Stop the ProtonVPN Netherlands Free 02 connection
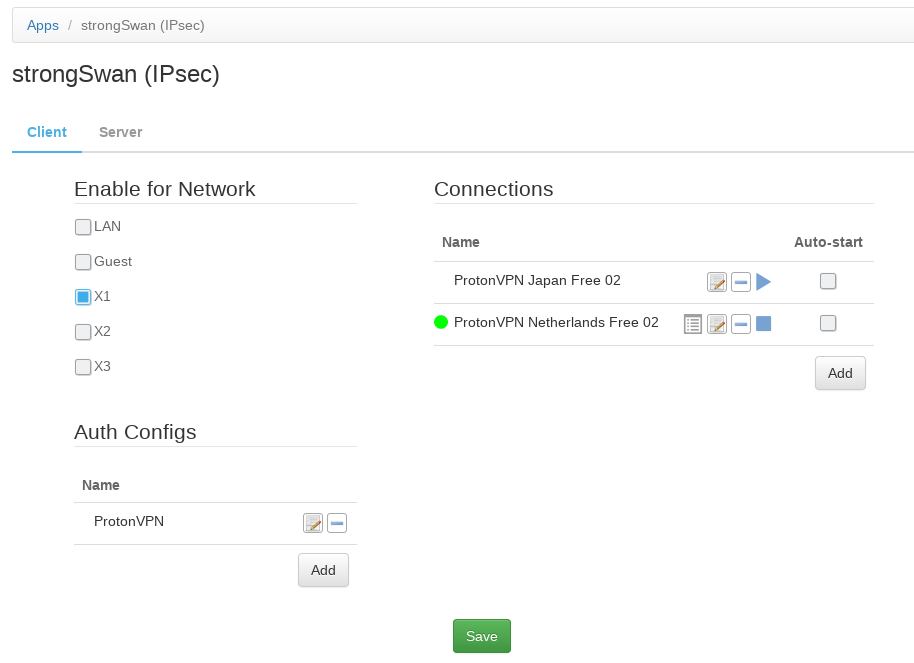914x663 pixels. (x=764, y=324)
